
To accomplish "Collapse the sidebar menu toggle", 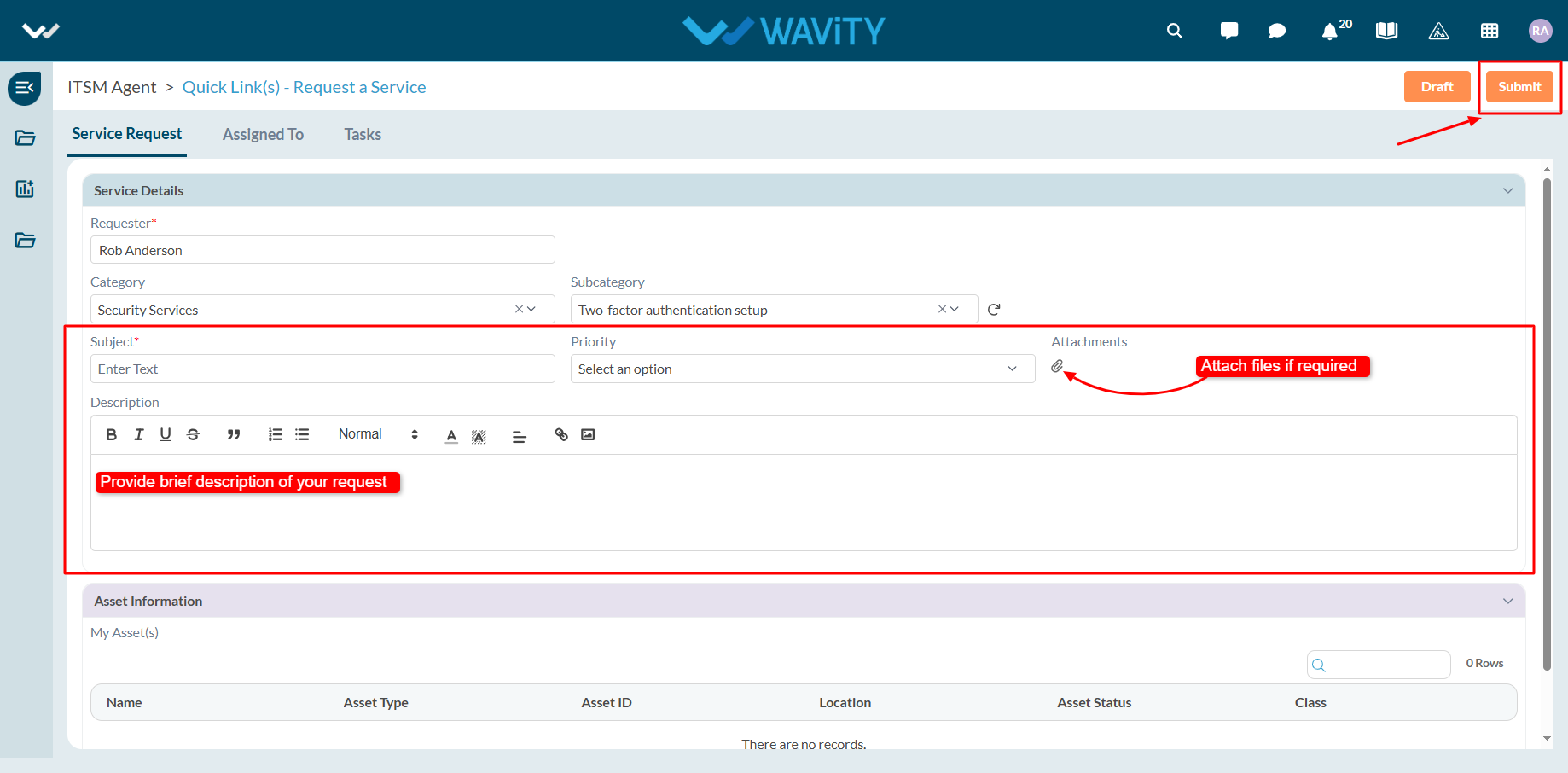I will pyautogui.click(x=25, y=88).
